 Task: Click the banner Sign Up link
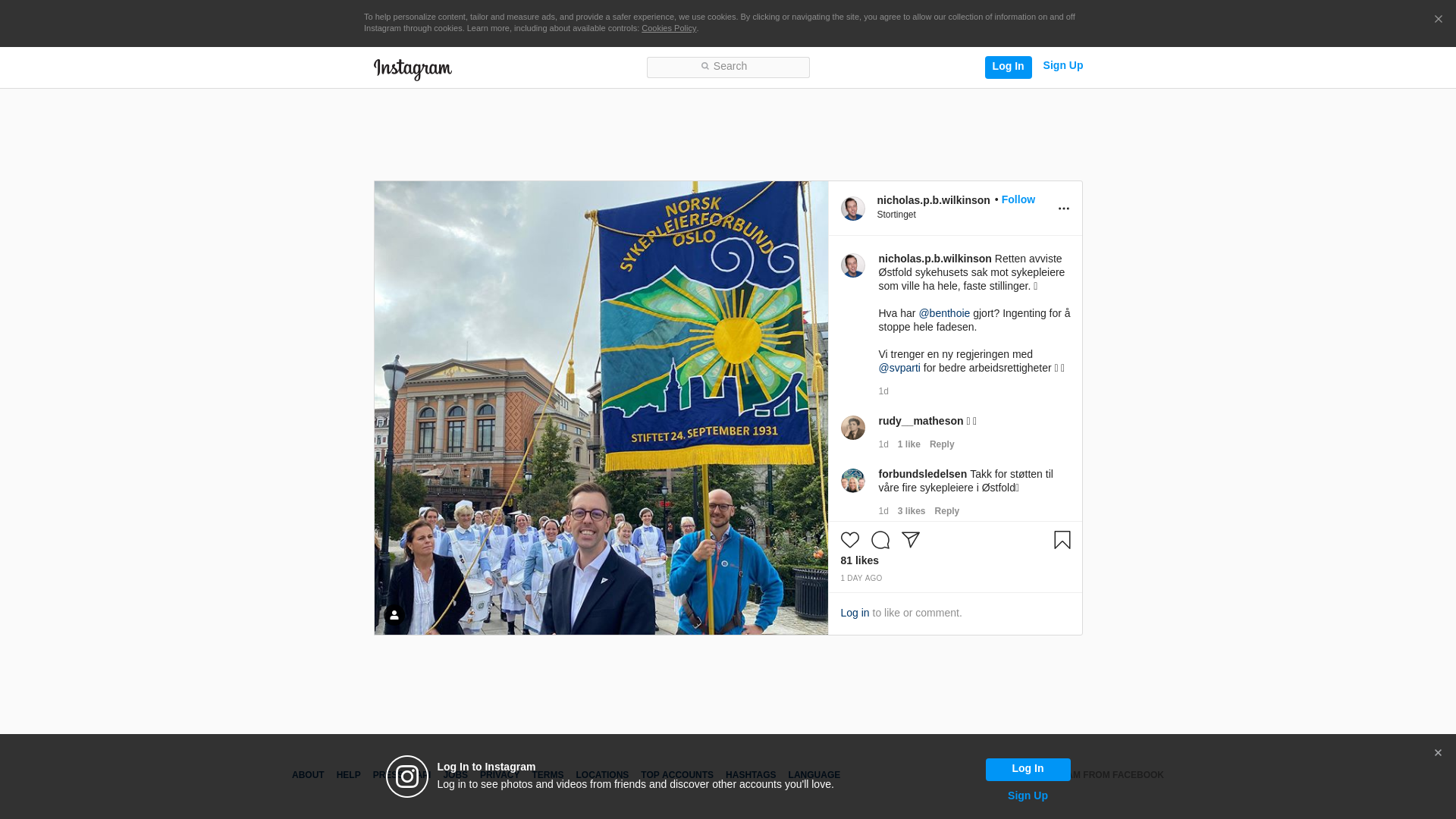(x=1028, y=795)
